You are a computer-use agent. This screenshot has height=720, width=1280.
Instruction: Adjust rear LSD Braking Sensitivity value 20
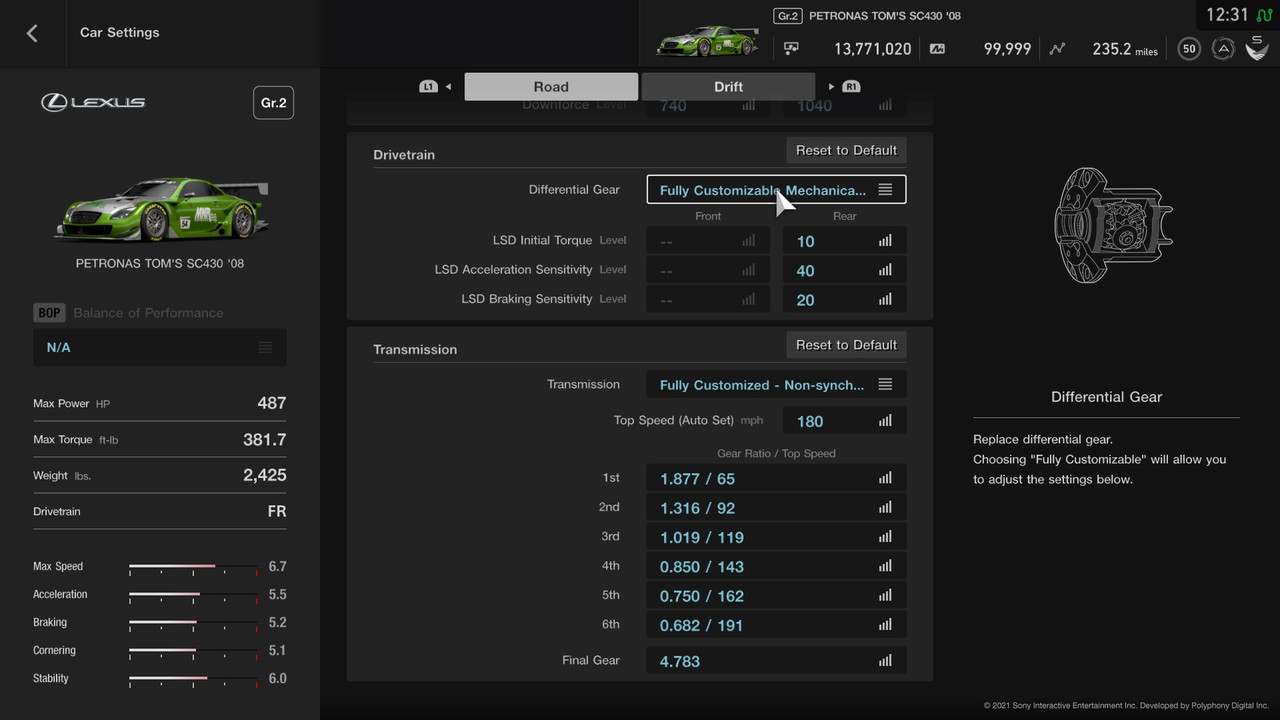(845, 299)
